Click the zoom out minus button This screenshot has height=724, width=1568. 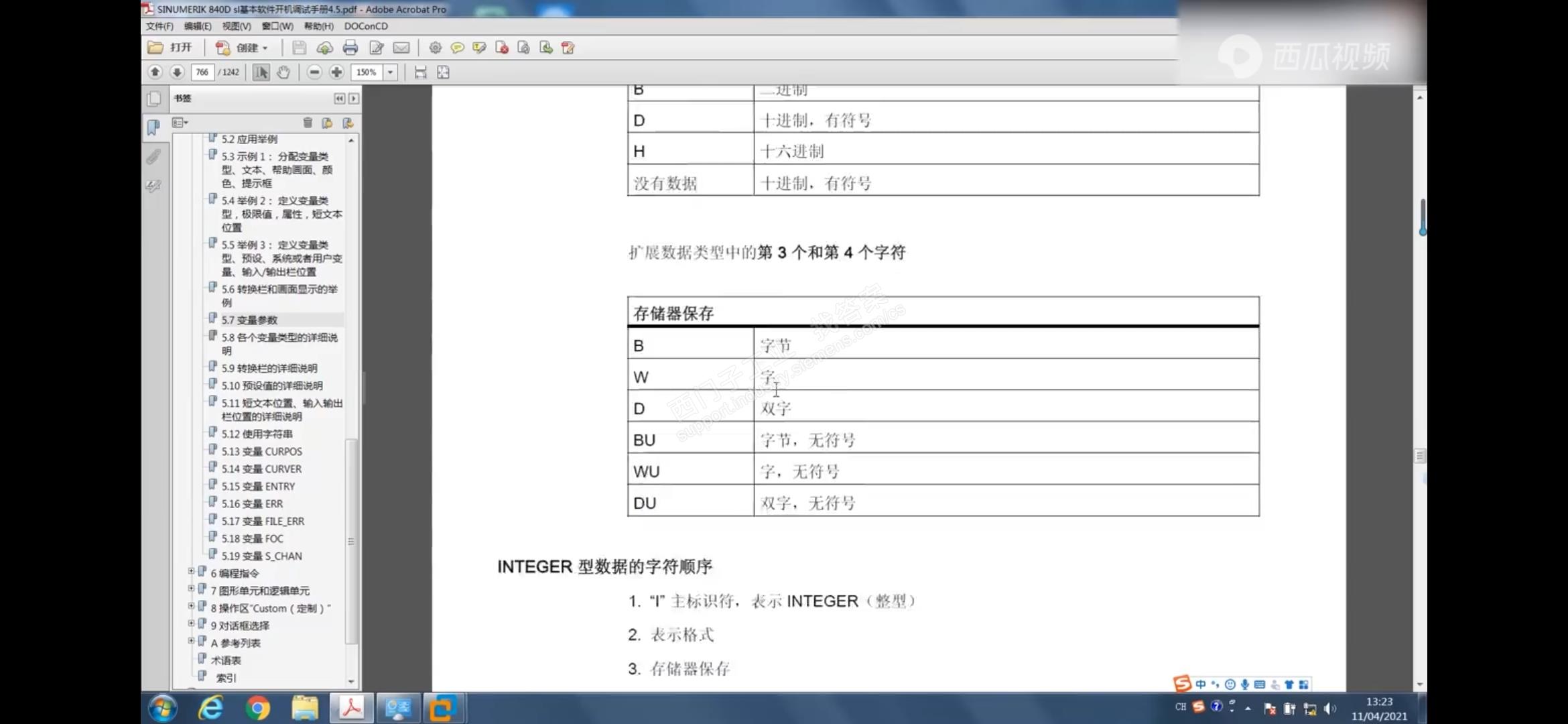pos(314,72)
